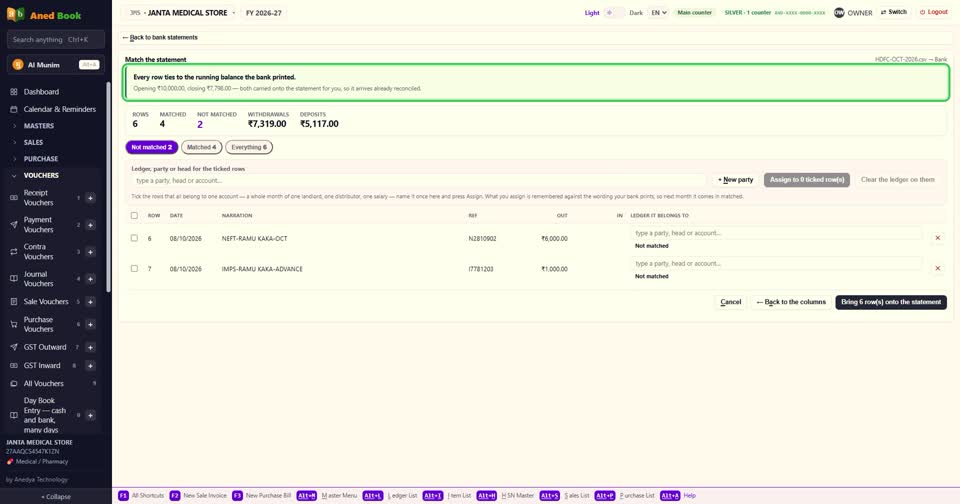
Task: Expand the MASTERS section
Action: [39, 126]
